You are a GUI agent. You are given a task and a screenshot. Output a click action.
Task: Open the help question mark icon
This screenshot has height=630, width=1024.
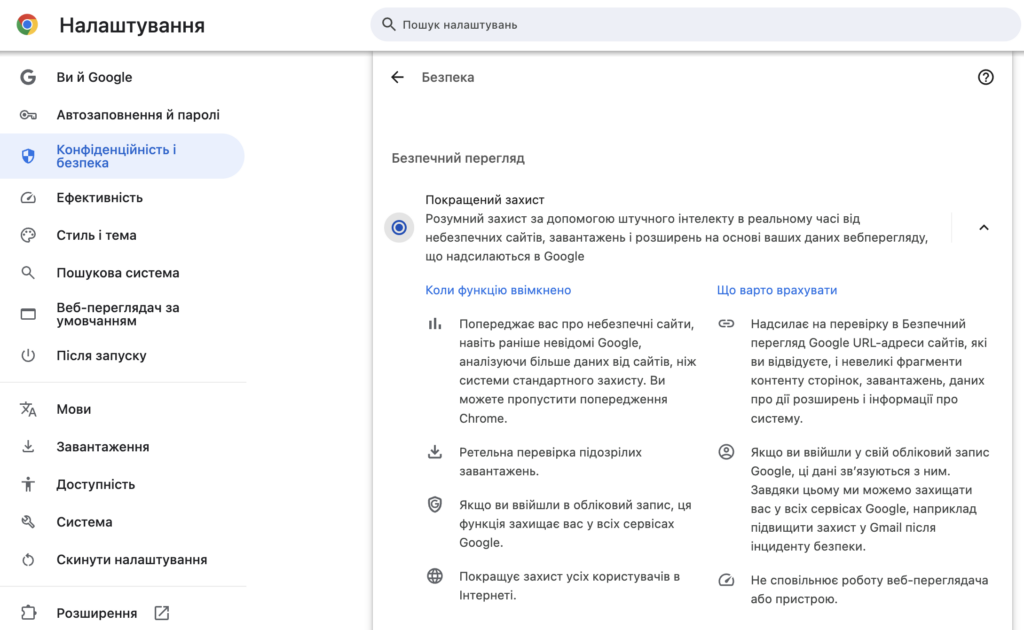click(x=986, y=77)
